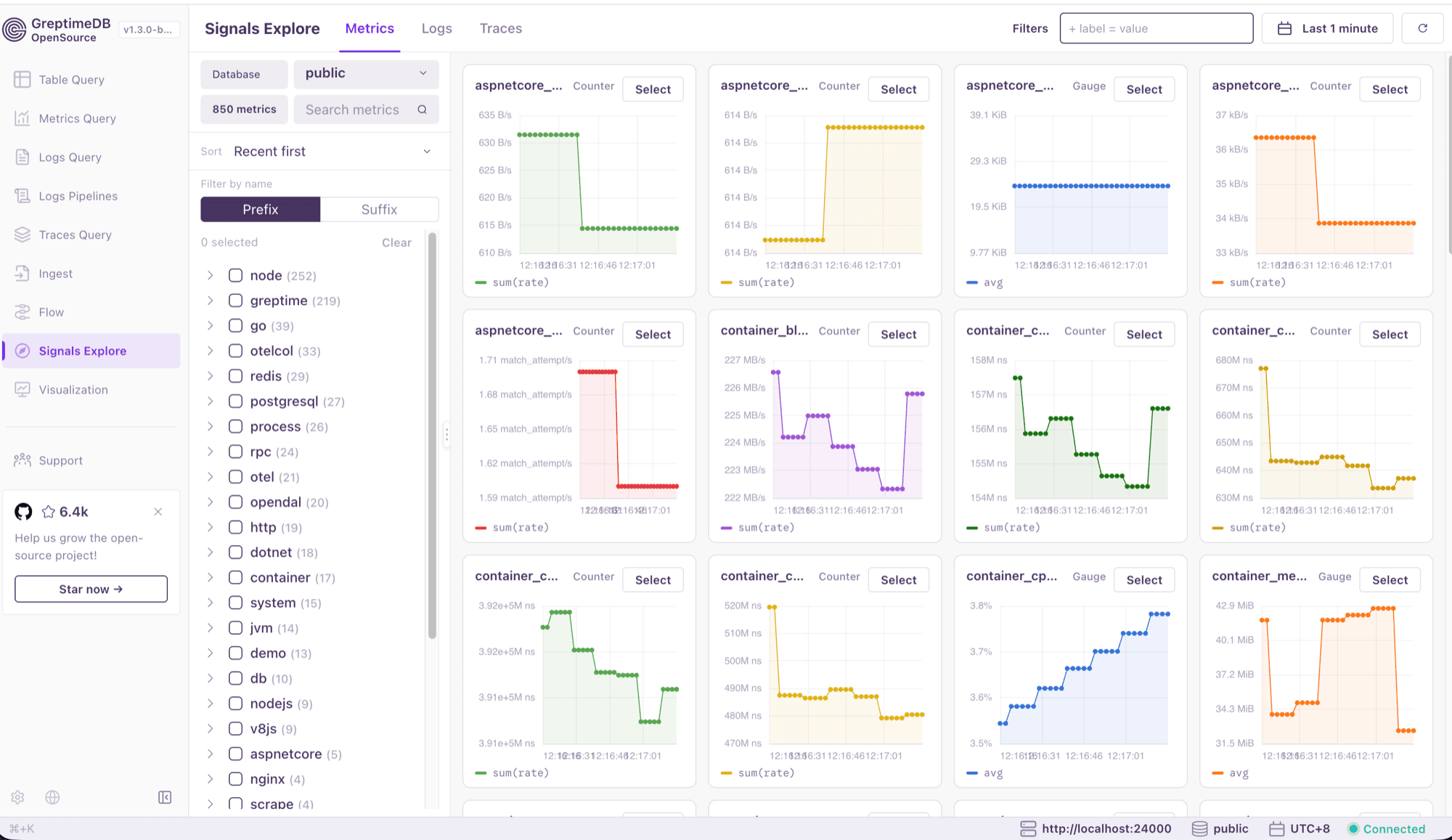Viewport: 1452px width, 840px height.
Task: Click the GitHub octocat icon
Action: 23,512
